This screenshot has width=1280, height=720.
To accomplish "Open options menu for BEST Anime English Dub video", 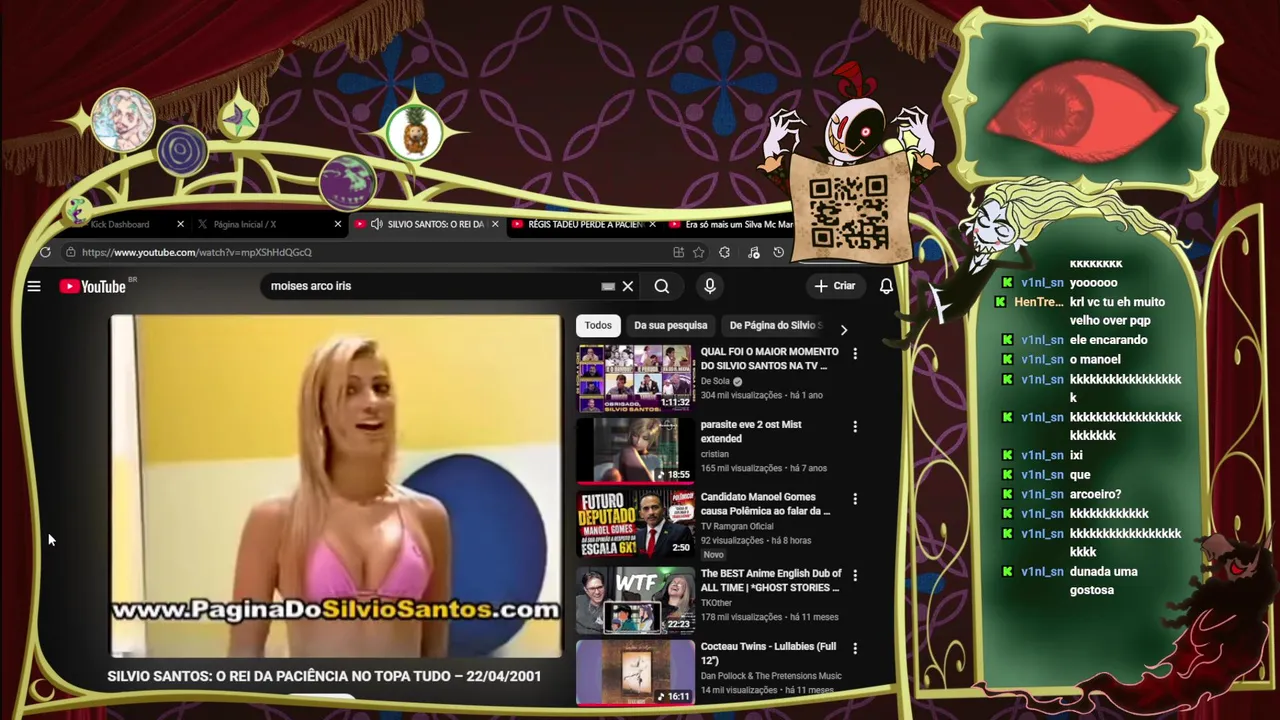I will click(x=855, y=576).
